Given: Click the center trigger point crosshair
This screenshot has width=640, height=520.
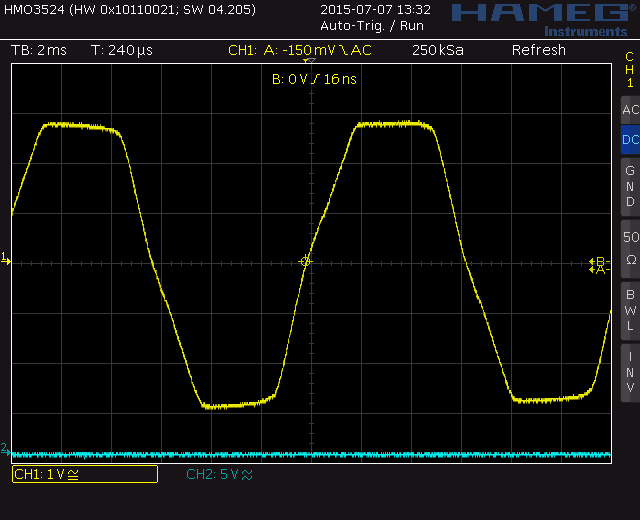Looking at the screenshot, I should (306, 261).
